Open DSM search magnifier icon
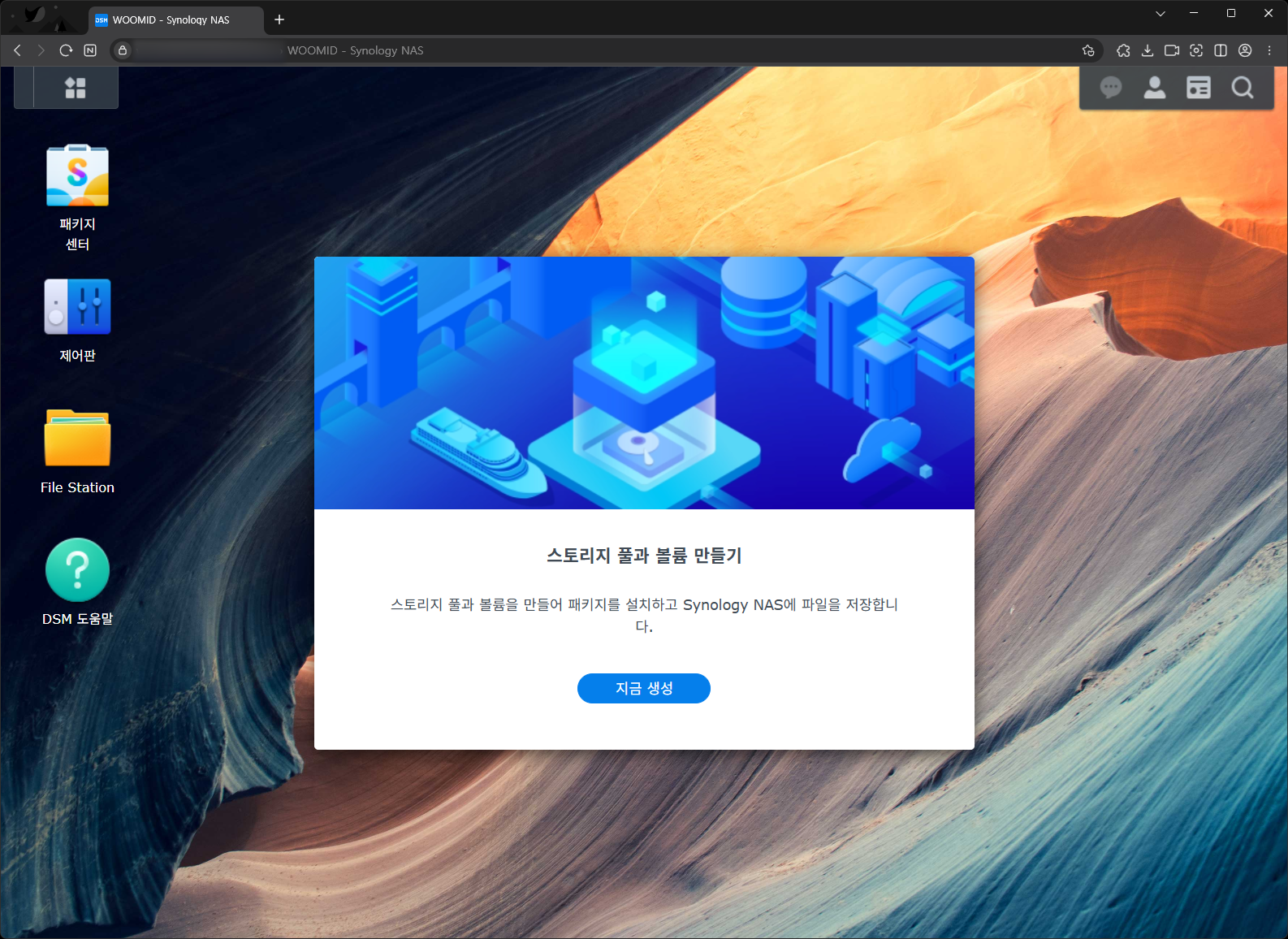Image resolution: width=1288 pixels, height=939 pixels. click(1243, 87)
